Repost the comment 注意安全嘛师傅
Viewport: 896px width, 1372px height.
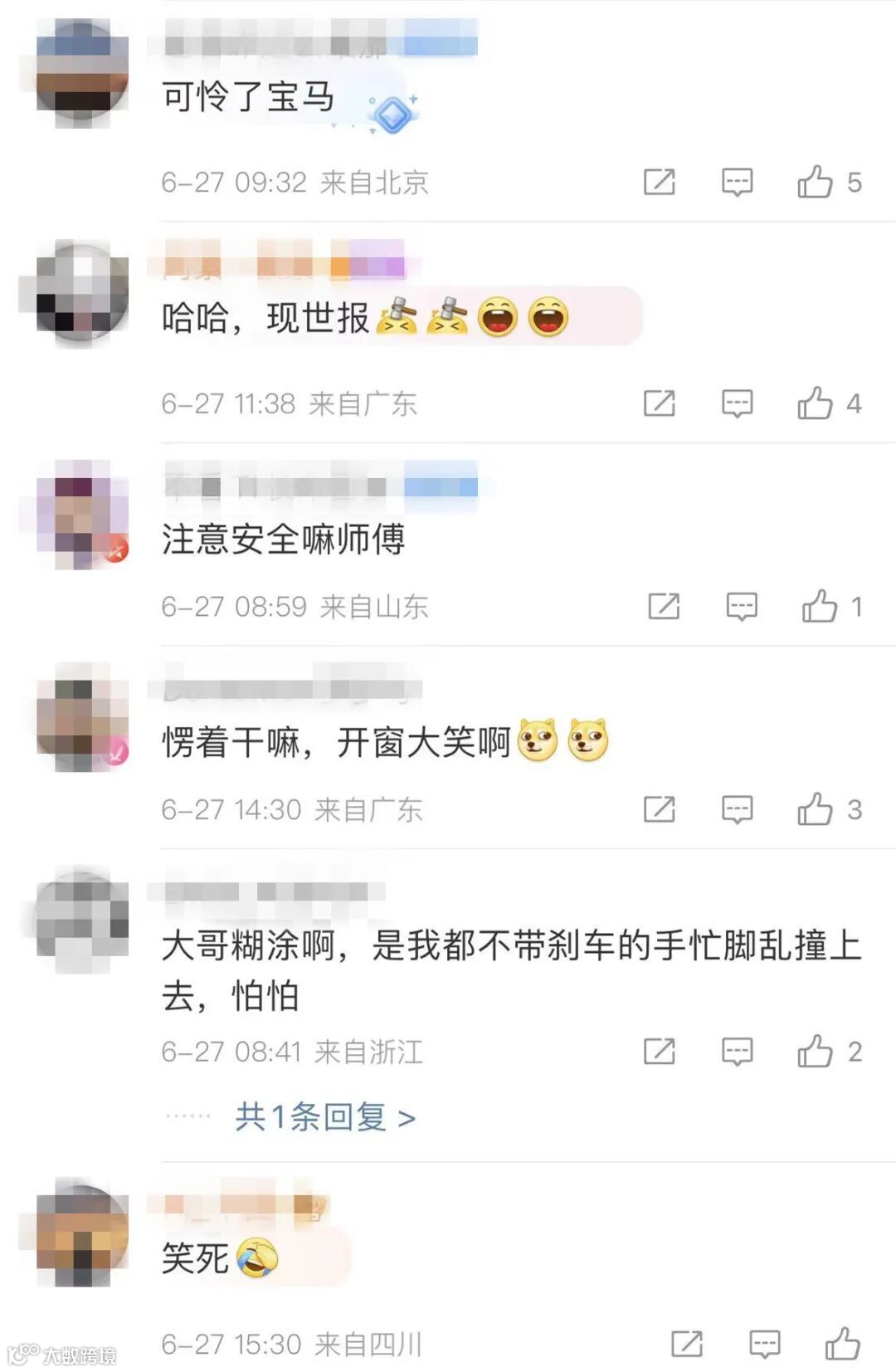[664, 607]
